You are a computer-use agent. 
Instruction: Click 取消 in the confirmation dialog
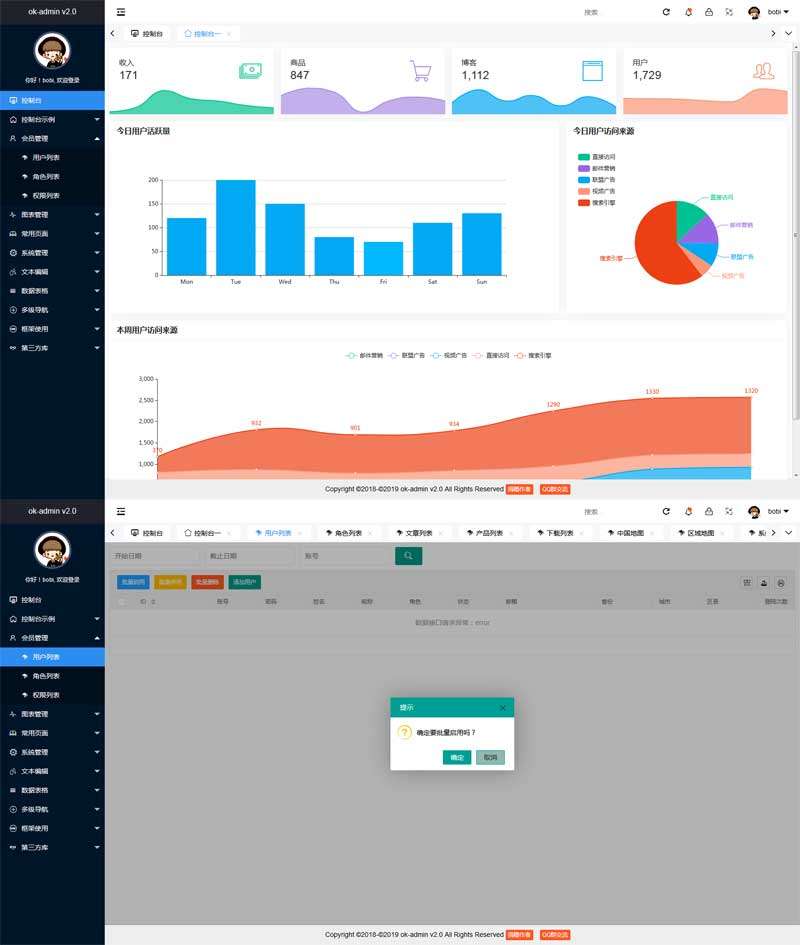pyautogui.click(x=490, y=757)
